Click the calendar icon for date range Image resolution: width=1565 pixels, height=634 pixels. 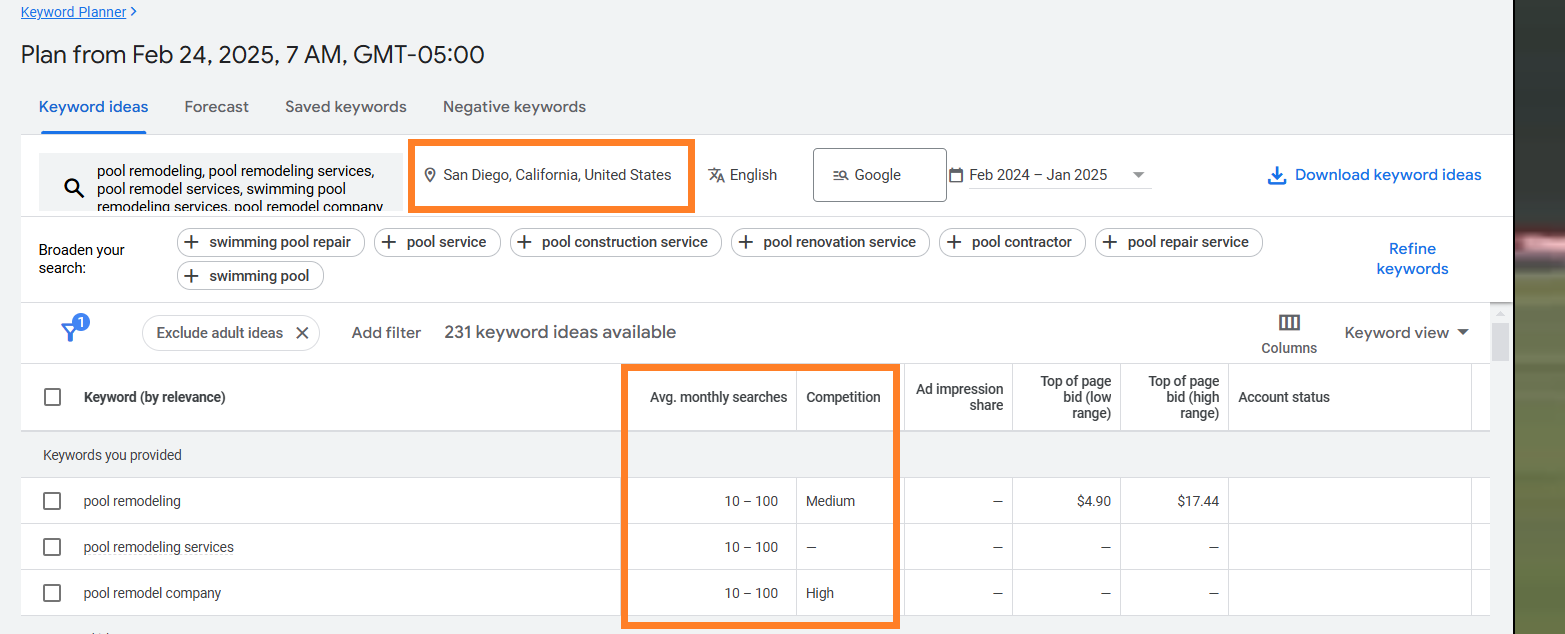(x=956, y=175)
